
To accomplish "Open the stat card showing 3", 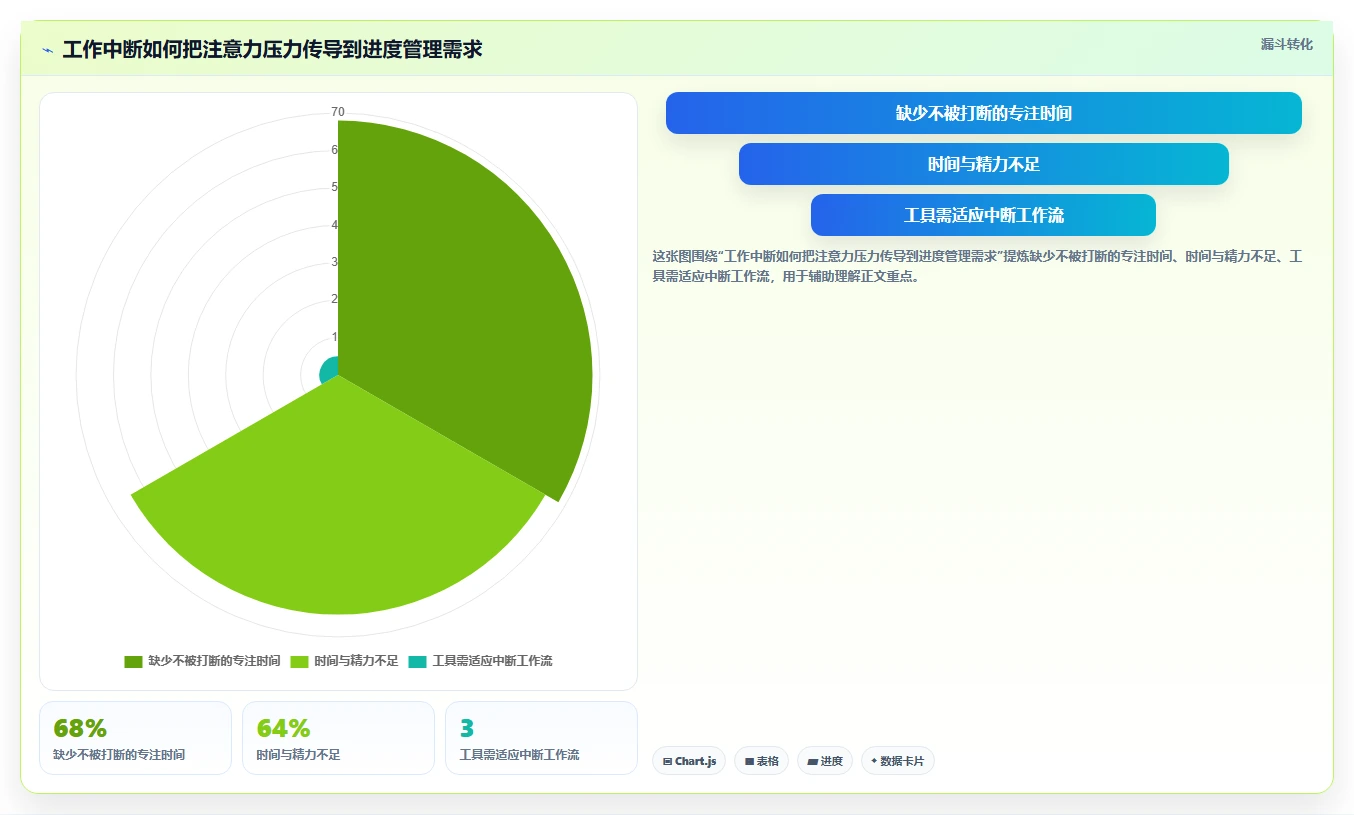I will point(541,738).
